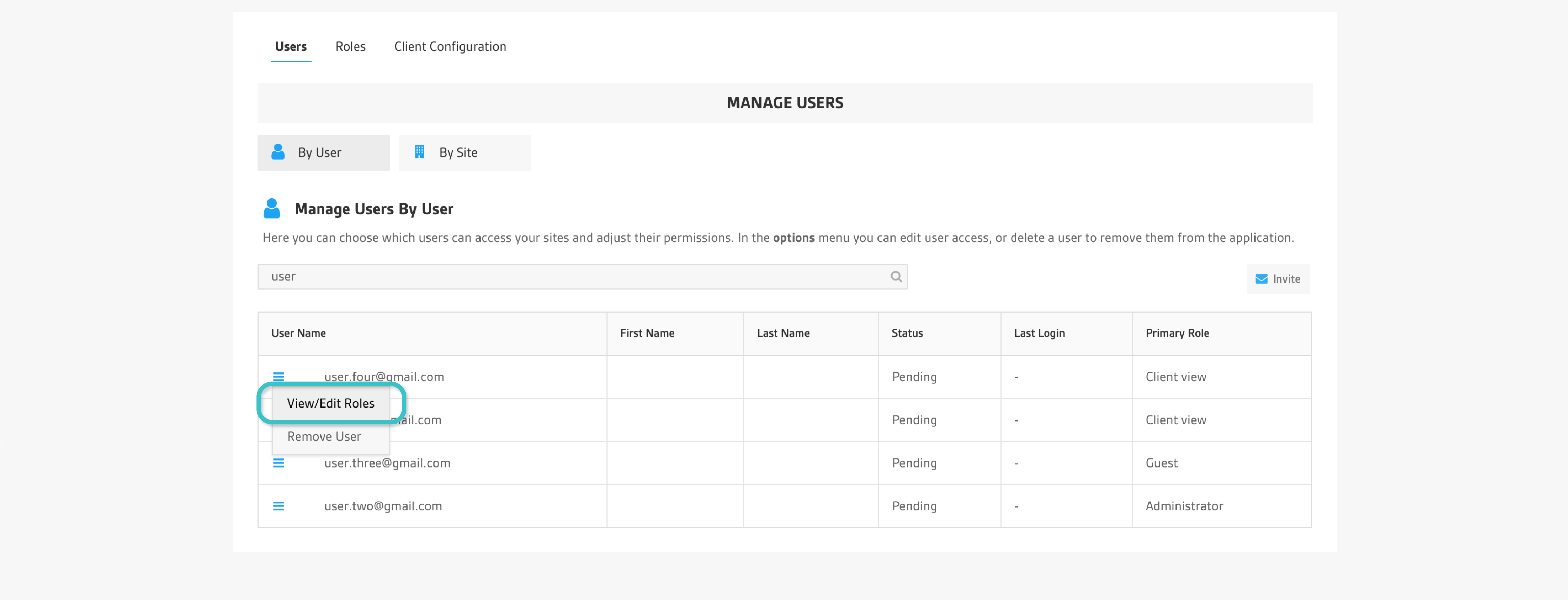Image resolution: width=1568 pixels, height=600 pixels.
Task: Click user.three@gmail.com user name
Action: [387, 463]
